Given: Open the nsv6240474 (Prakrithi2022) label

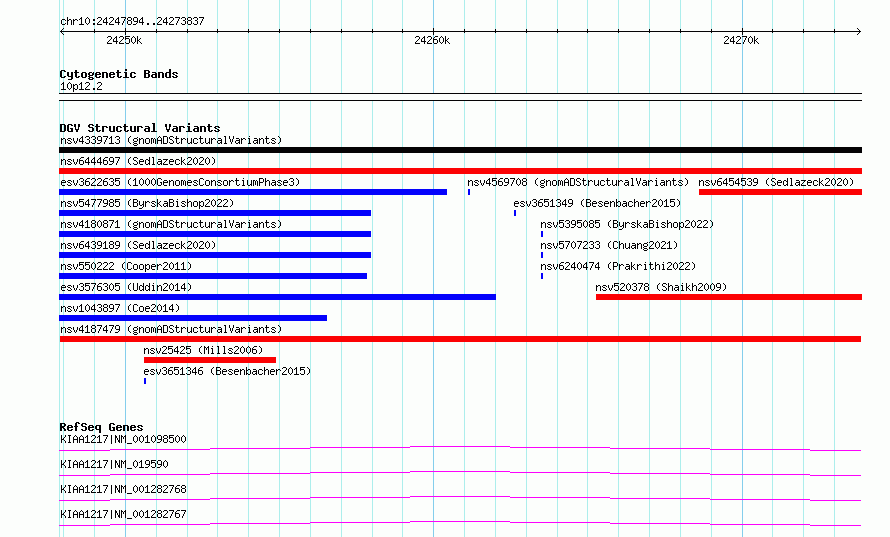Looking at the screenshot, I should (618, 266).
